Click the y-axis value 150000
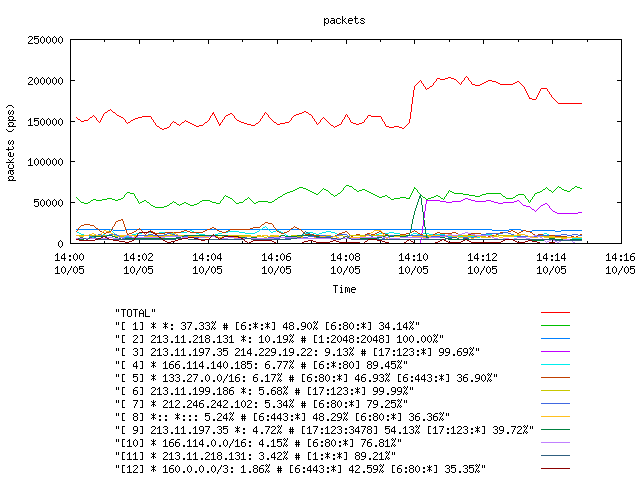Screen dimensions: 640x480 point(45,122)
